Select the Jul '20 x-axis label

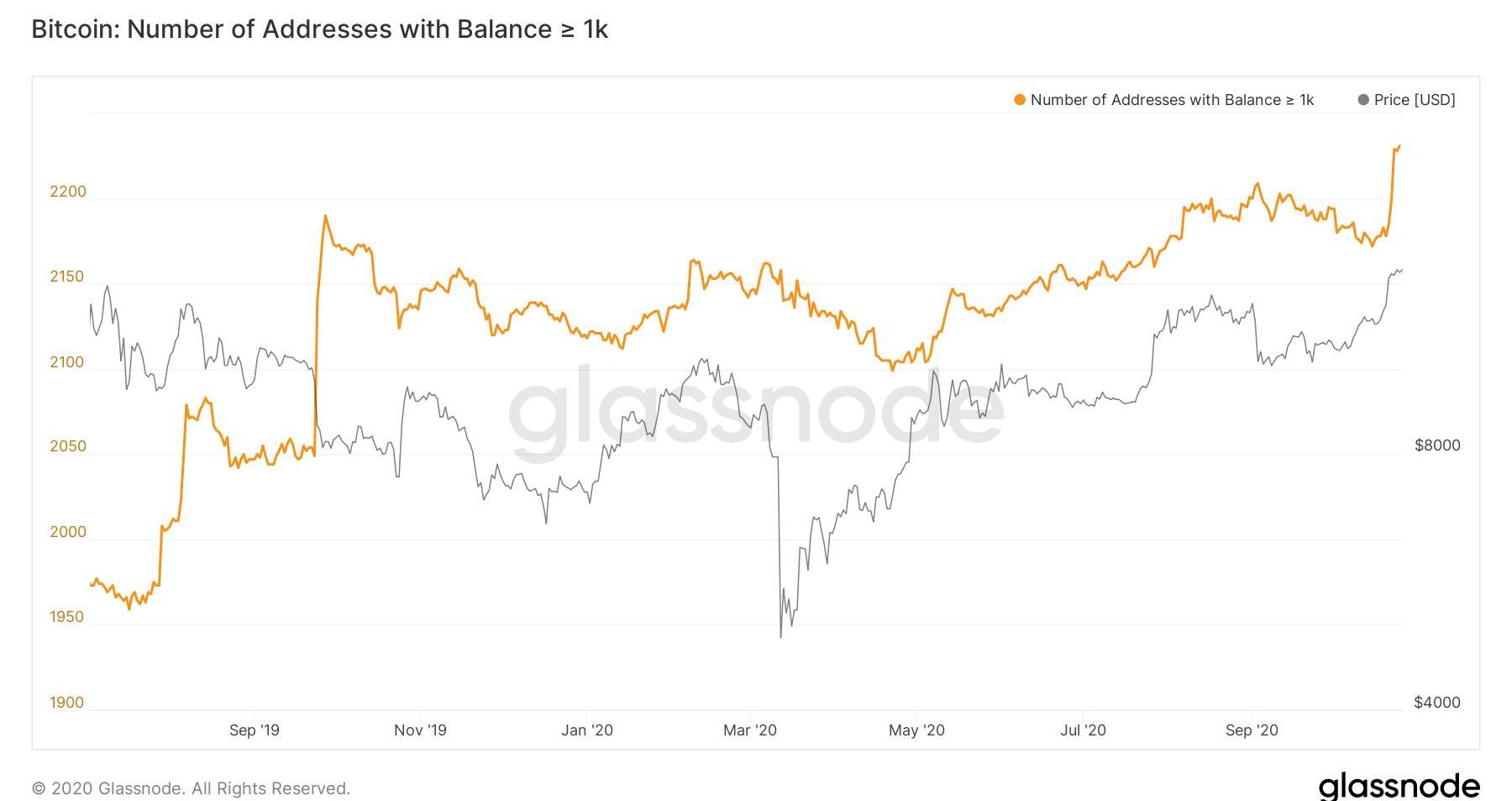[x=1083, y=730]
